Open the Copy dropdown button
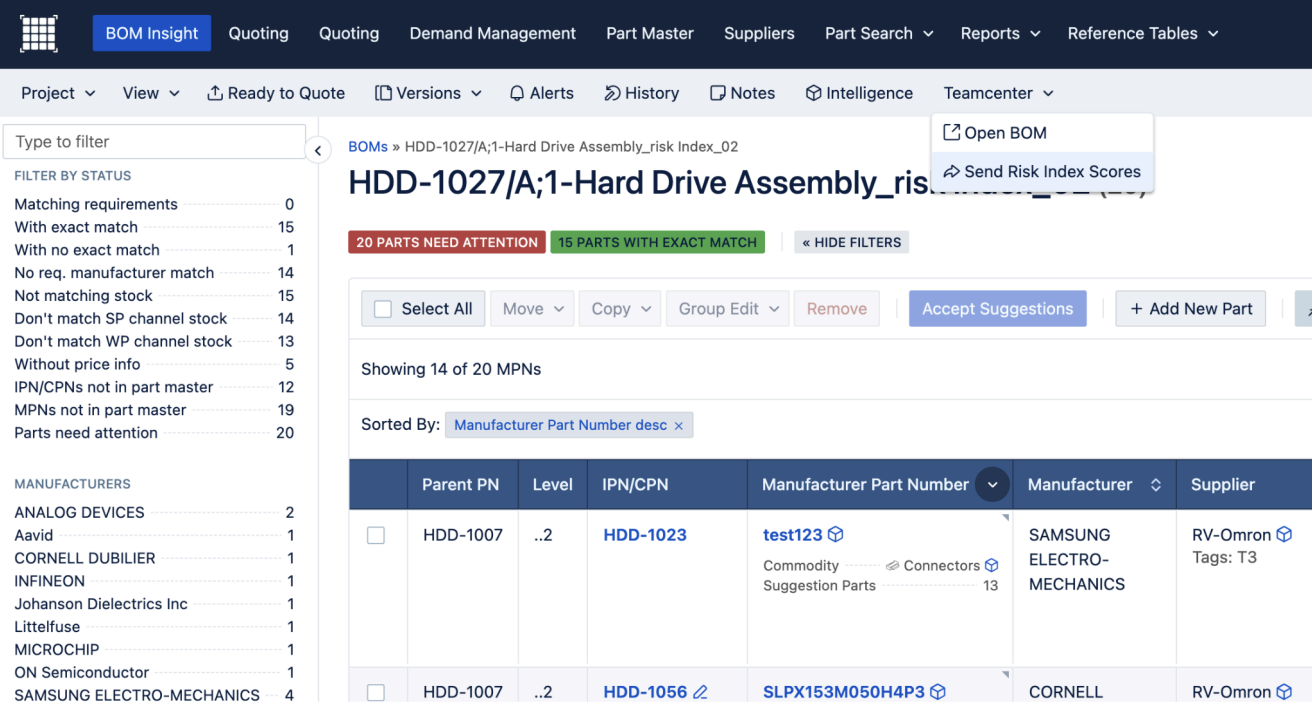This screenshot has width=1312, height=714. (x=621, y=309)
